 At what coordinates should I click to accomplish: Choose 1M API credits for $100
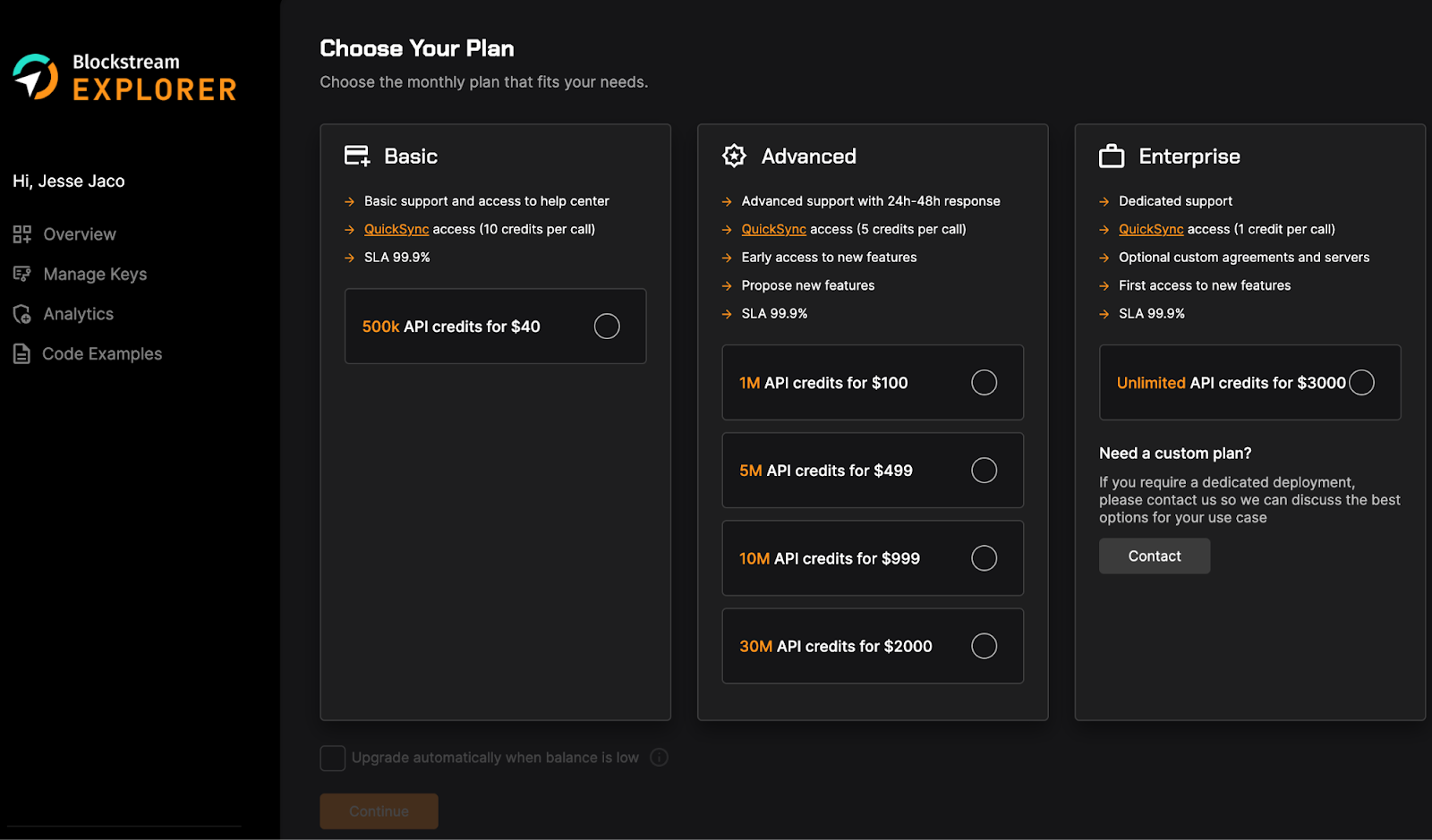pyautogui.click(x=984, y=383)
